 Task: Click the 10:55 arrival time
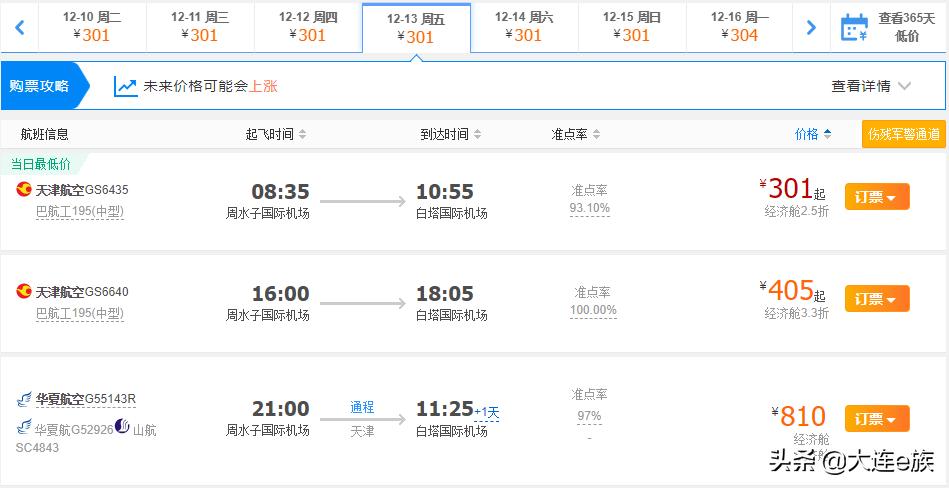point(445,192)
